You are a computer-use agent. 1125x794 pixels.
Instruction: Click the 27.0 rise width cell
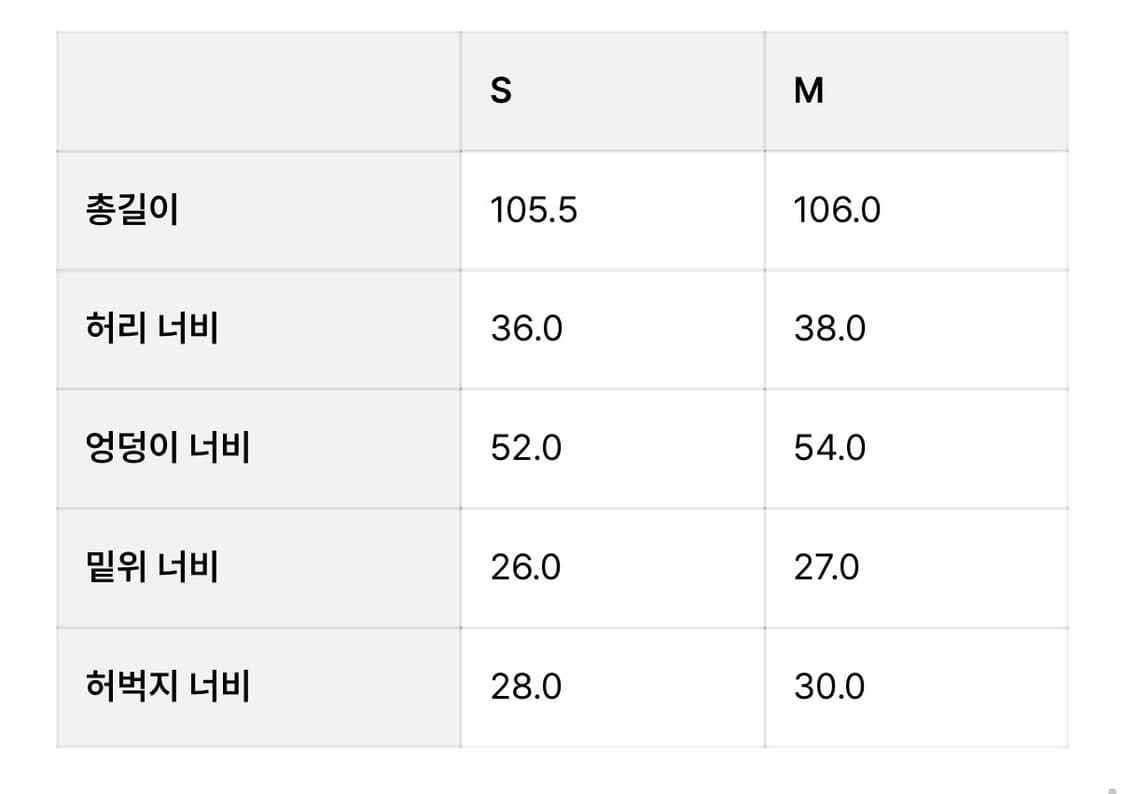point(826,567)
